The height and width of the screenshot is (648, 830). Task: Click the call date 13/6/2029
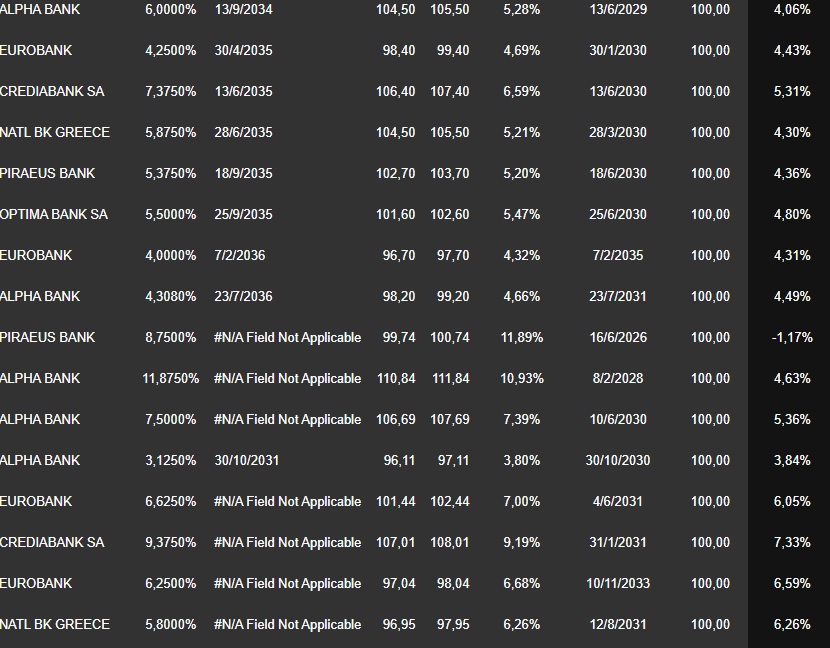[x=618, y=10]
